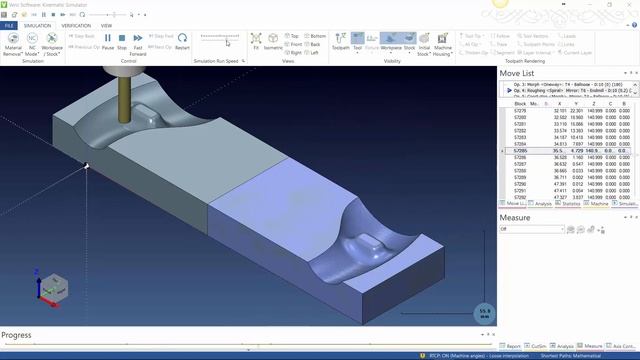Switch to Isometric view
The width and height of the screenshot is (640, 360).
(273, 42)
